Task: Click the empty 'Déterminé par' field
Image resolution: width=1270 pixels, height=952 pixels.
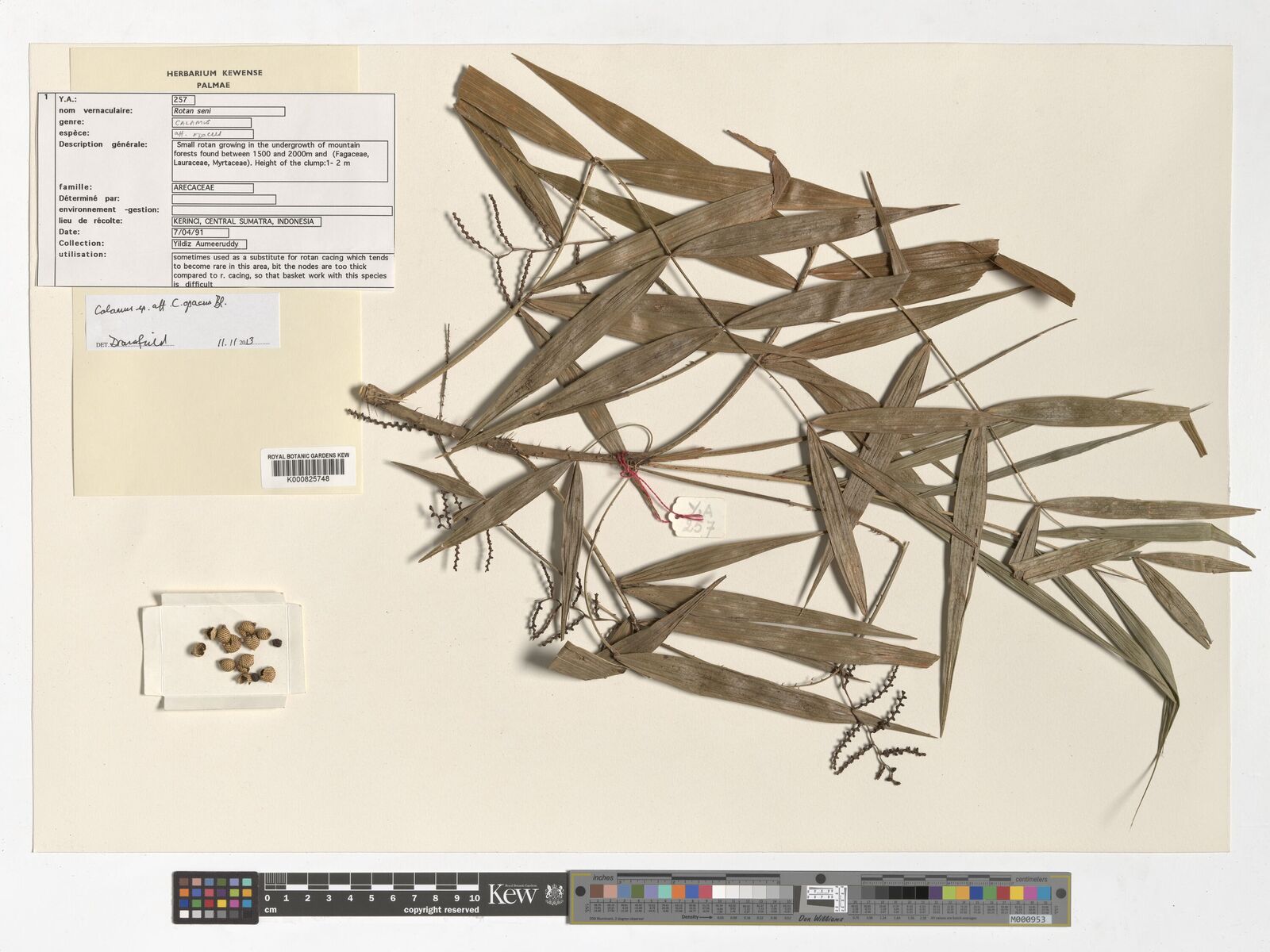Action: coord(224,199)
